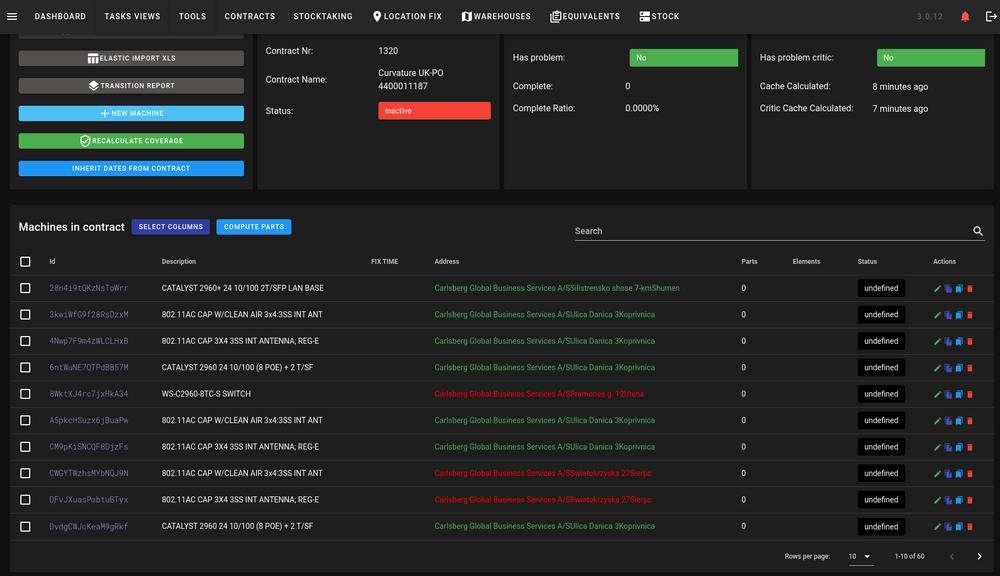Screen dimensions: 1000x576
Task: Delete the WS-C2960-8TC-S SWITCH row via trash icon
Action: (x=970, y=395)
